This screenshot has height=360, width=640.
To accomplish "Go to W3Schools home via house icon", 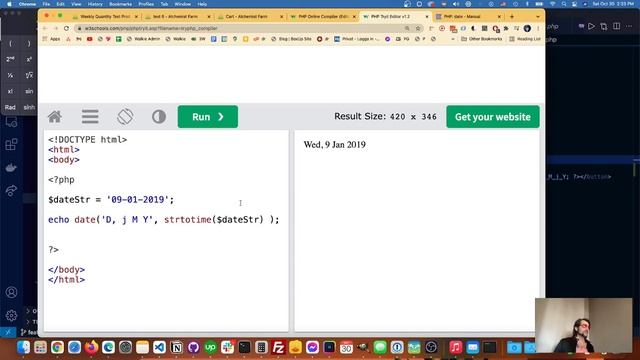I will [x=55, y=117].
